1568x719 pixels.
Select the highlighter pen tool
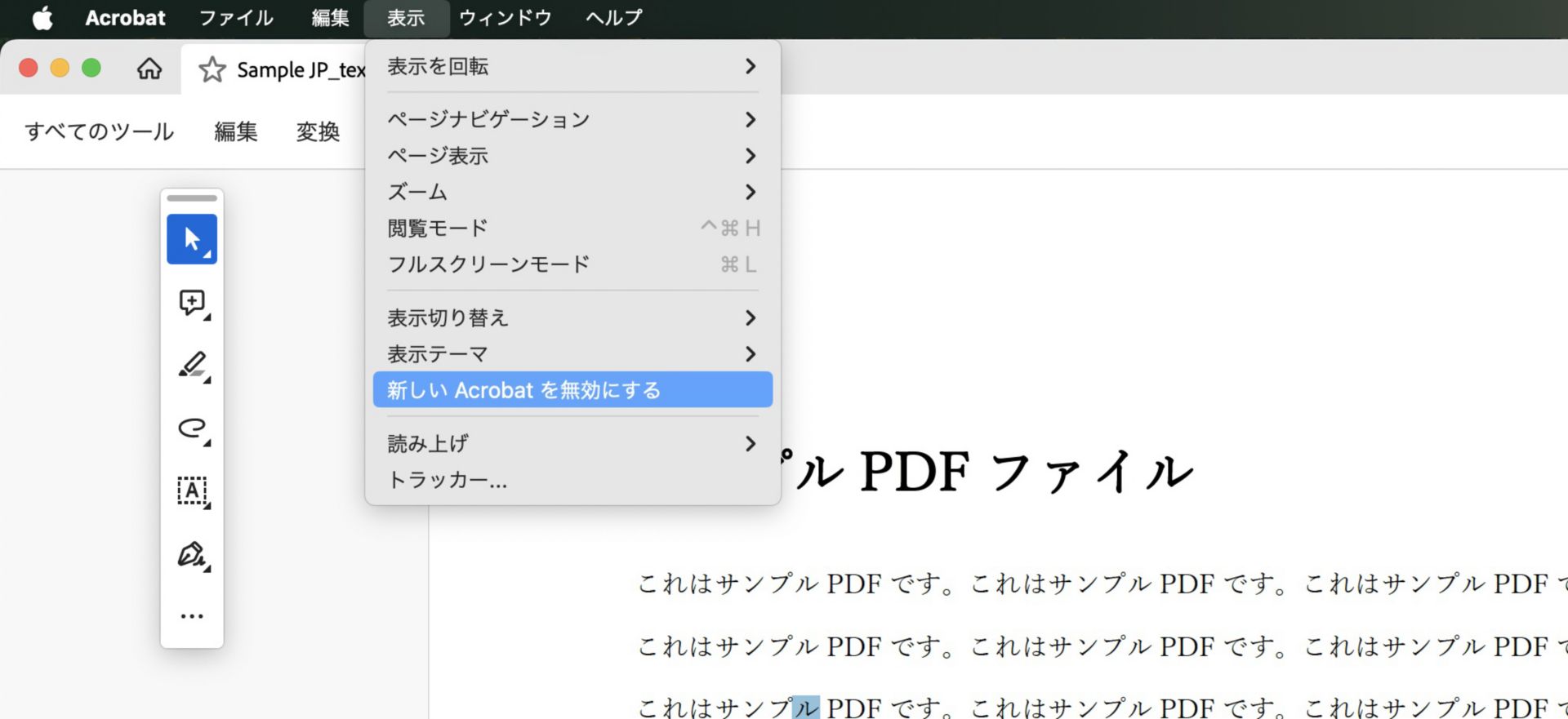pos(193,366)
